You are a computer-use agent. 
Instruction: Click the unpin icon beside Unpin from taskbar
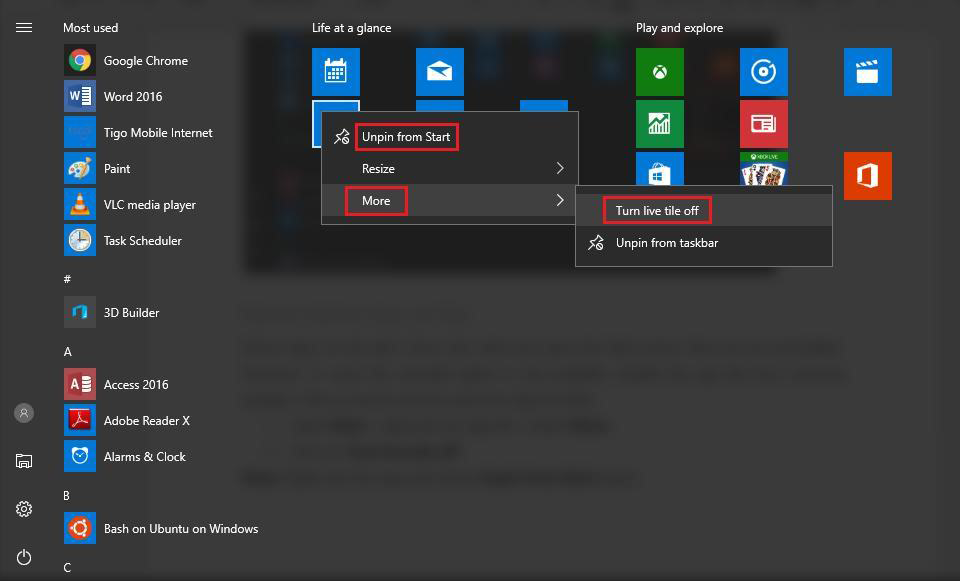coord(596,243)
